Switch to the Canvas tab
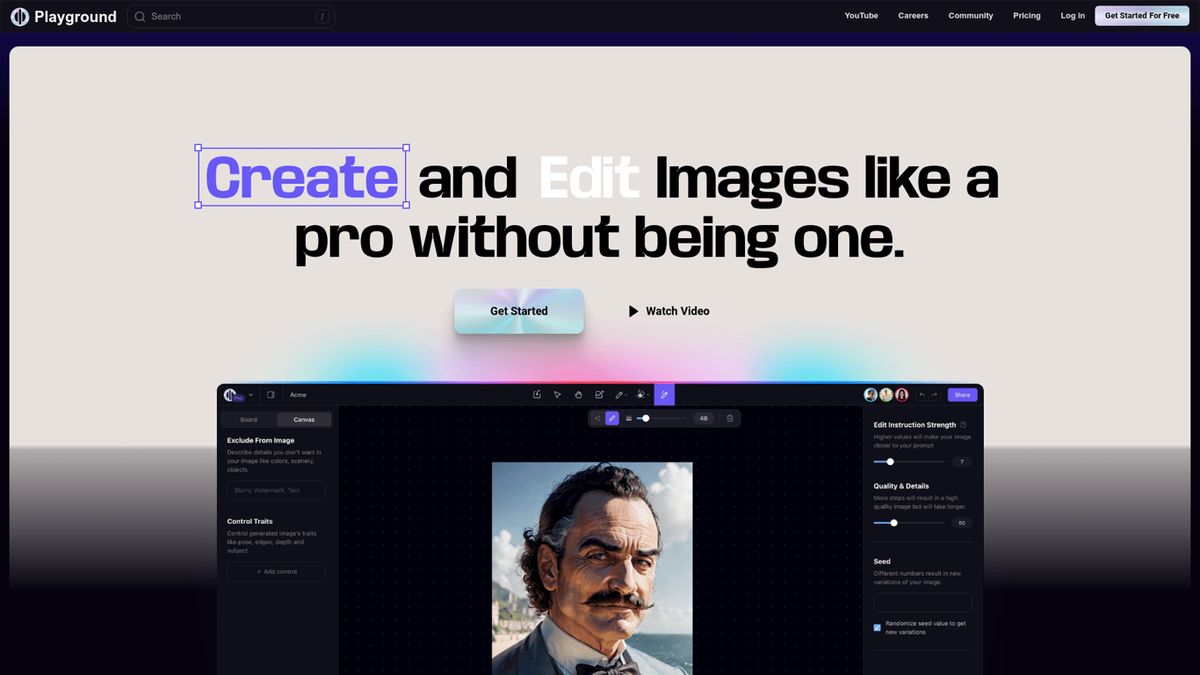 tap(304, 420)
